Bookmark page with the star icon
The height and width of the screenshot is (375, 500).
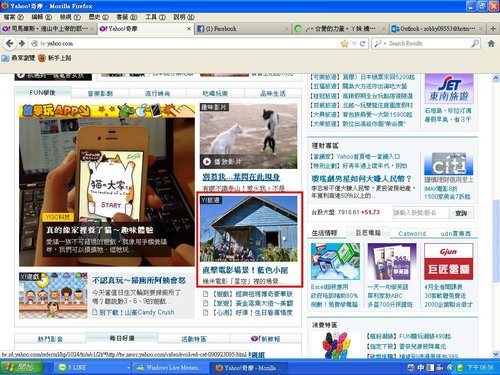345,43
